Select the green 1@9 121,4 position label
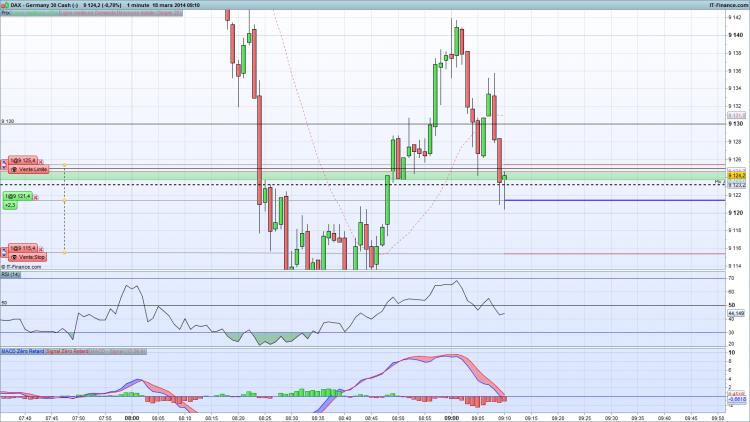750x422 pixels. click(18, 196)
